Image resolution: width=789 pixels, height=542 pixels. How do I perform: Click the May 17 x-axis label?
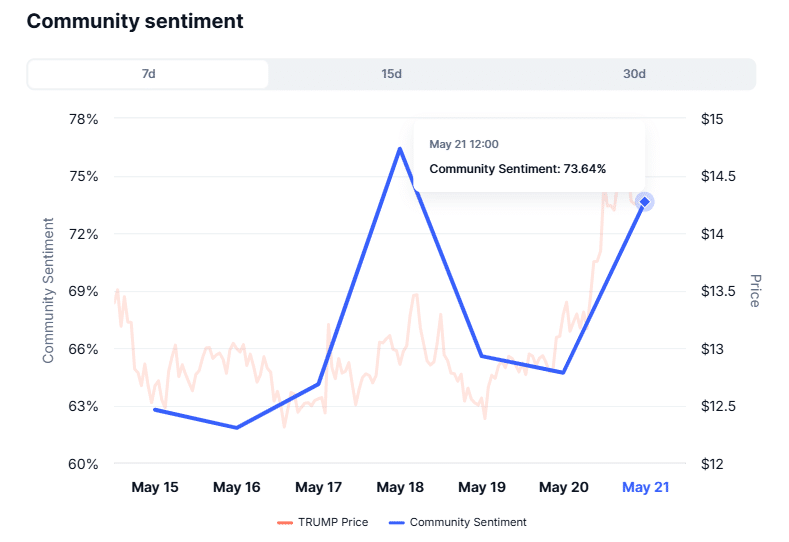coord(319,487)
